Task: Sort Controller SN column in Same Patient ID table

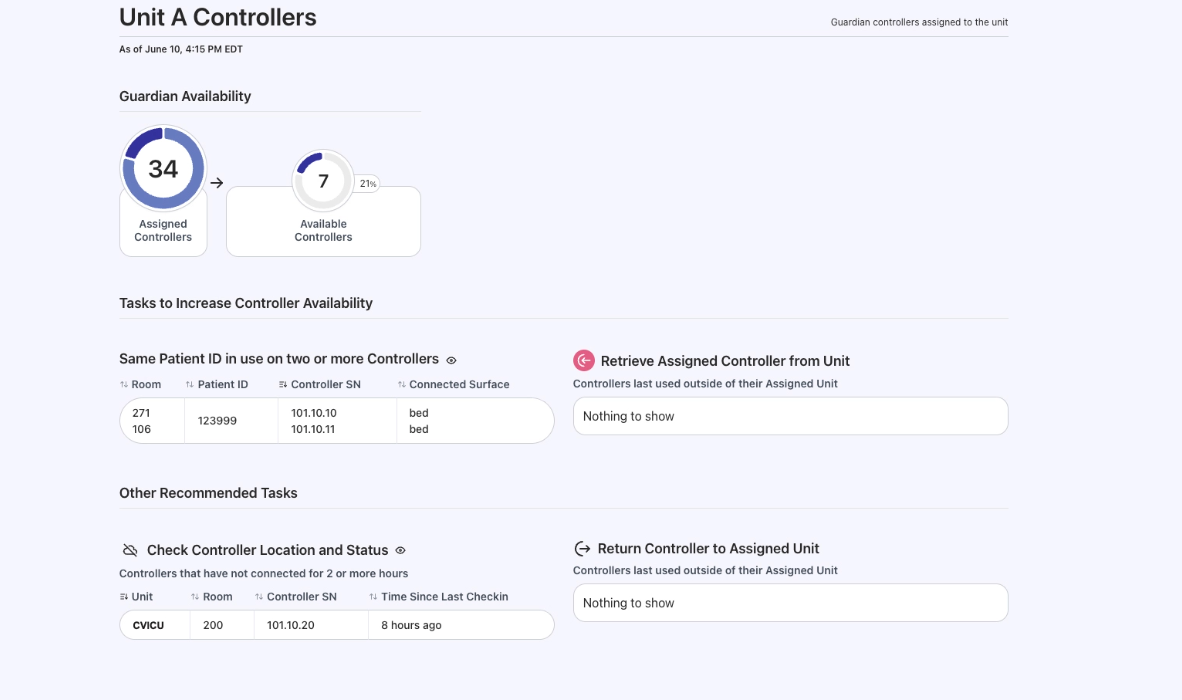Action: coord(283,385)
